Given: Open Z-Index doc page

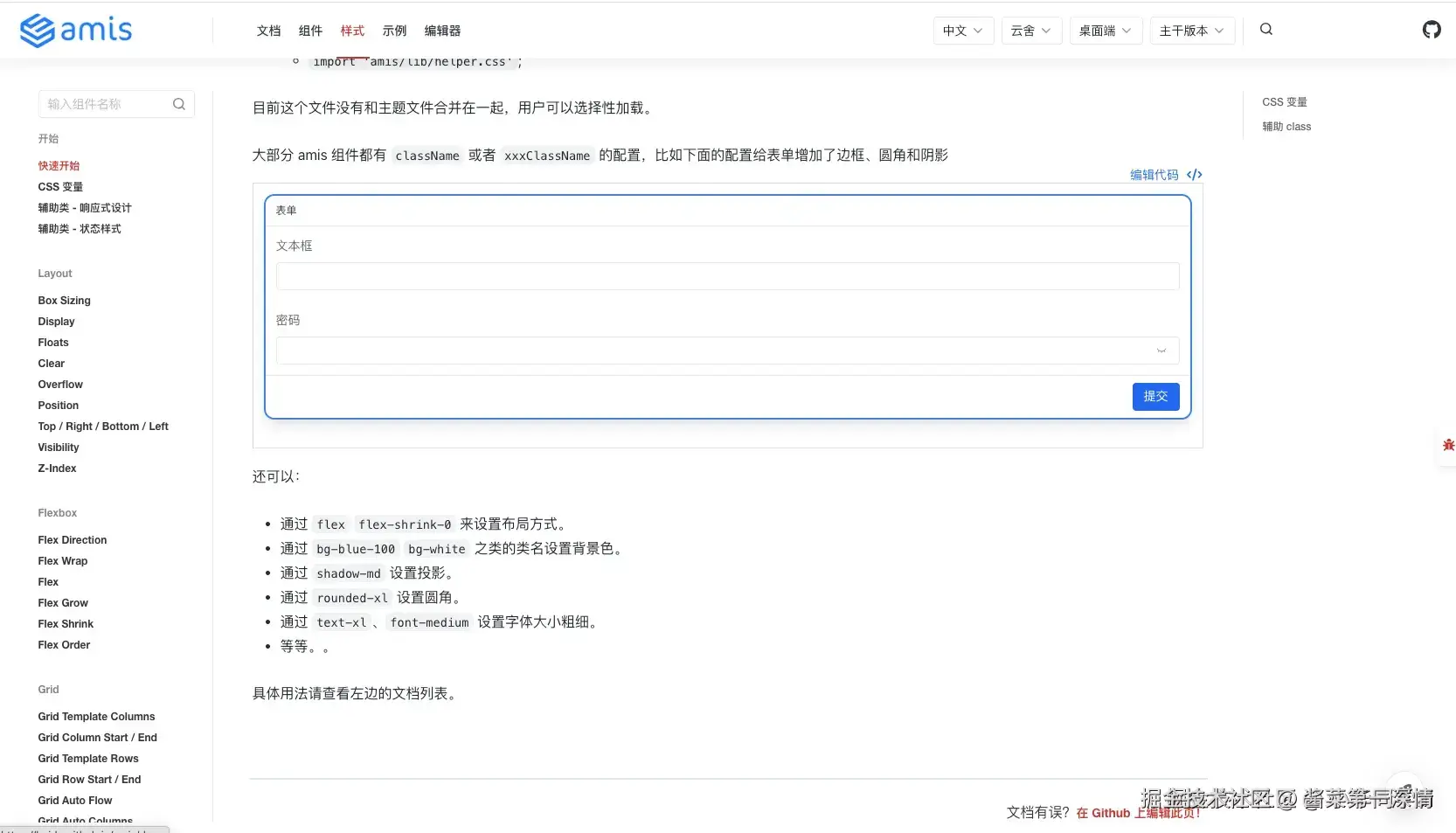Looking at the screenshot, I should pos(57,469).
